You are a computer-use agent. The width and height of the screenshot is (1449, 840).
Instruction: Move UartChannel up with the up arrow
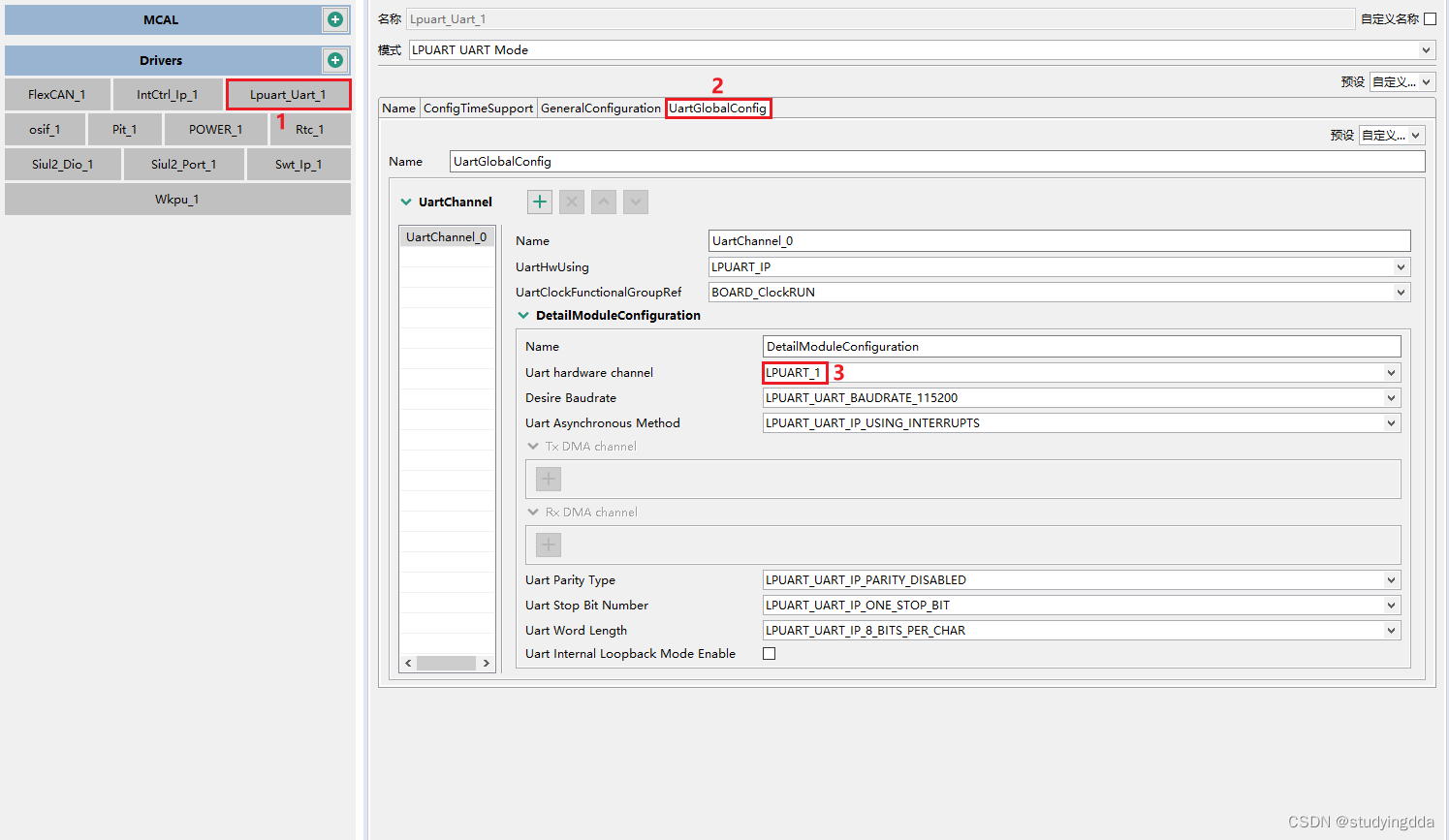point(604,202)
